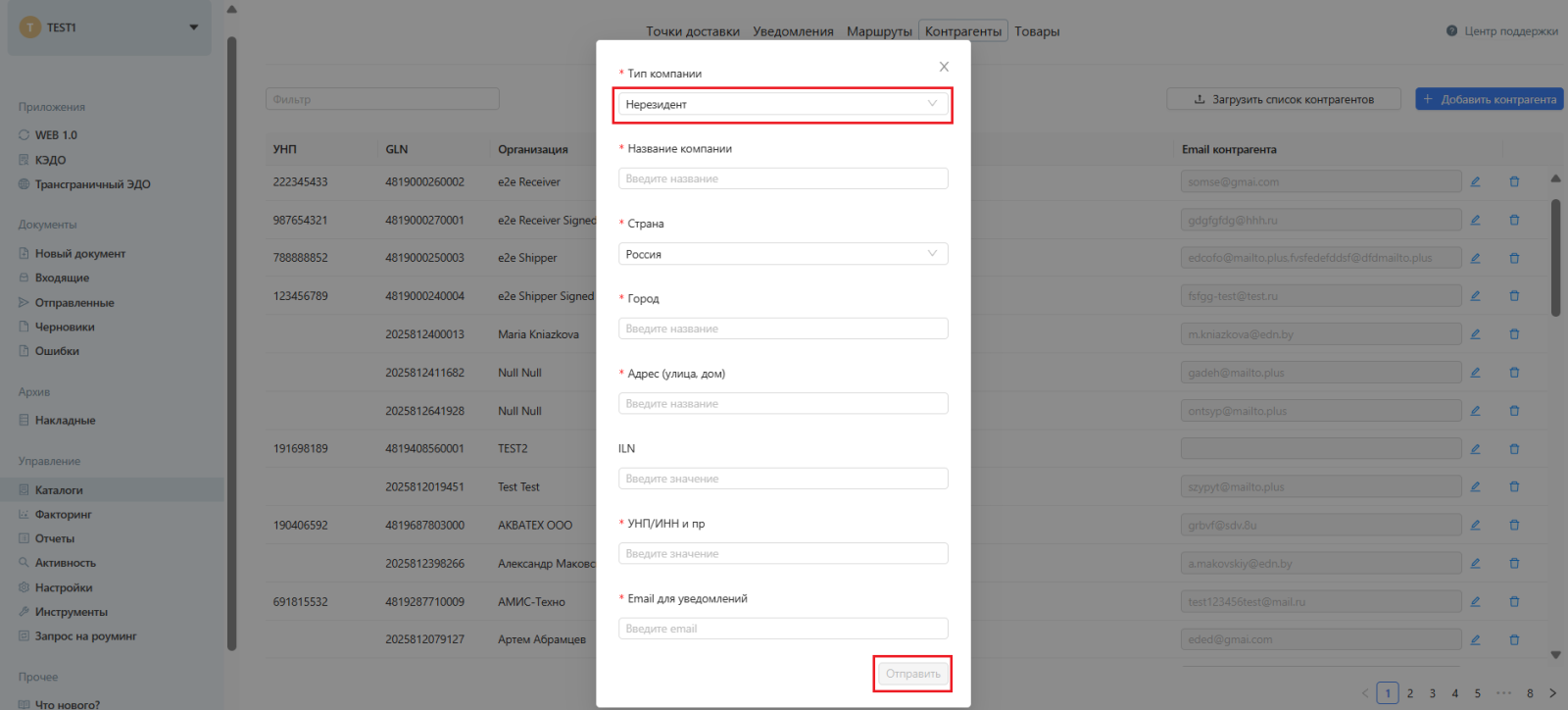Delete the TEST2 counterparty row
The width and height of the screenshot is (1568, 710).
click(x=1514, y=448)
